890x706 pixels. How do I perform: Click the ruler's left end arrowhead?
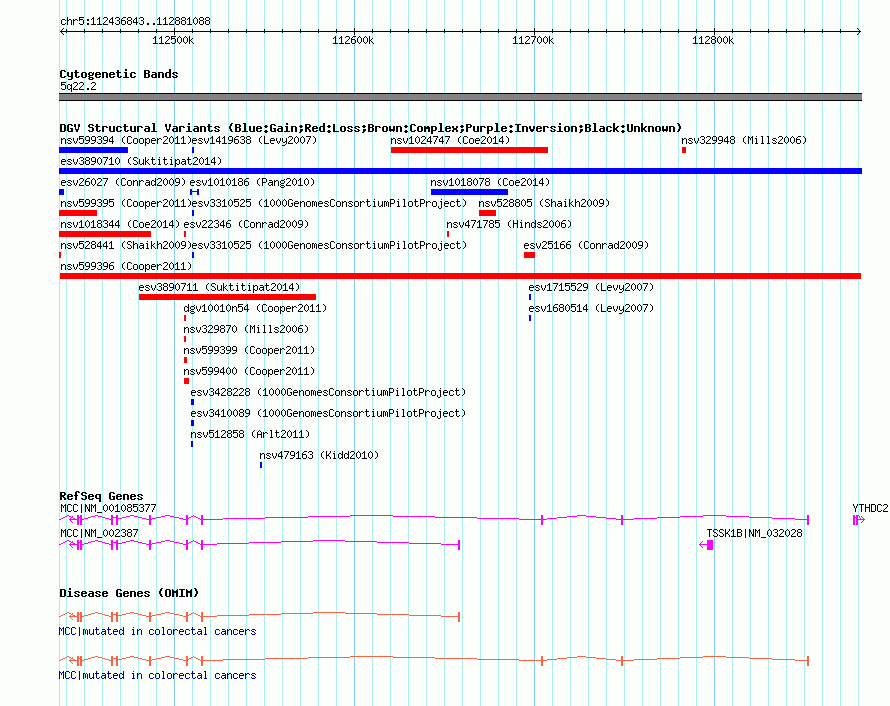coord(63,32)
